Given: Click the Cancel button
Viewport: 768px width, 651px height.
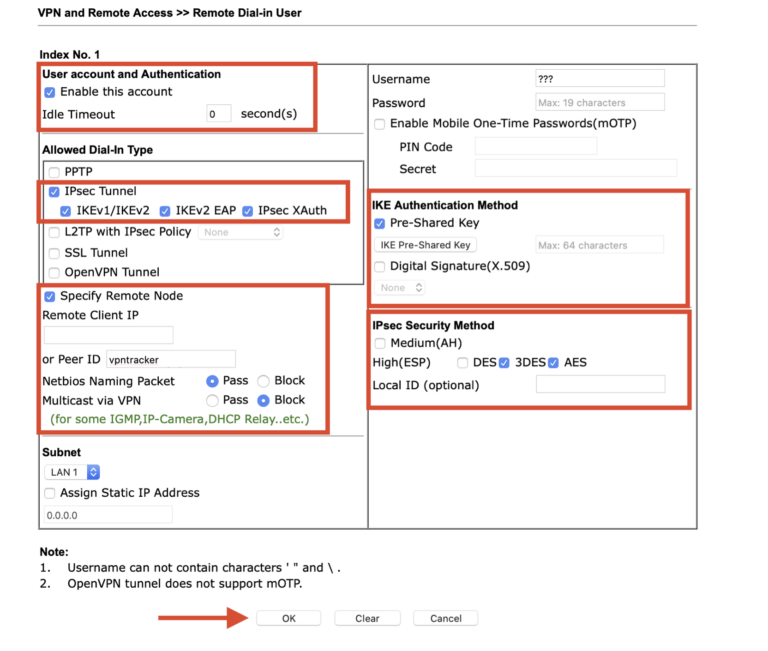Looking at the screenshot, I should click(x=445, y=618).
